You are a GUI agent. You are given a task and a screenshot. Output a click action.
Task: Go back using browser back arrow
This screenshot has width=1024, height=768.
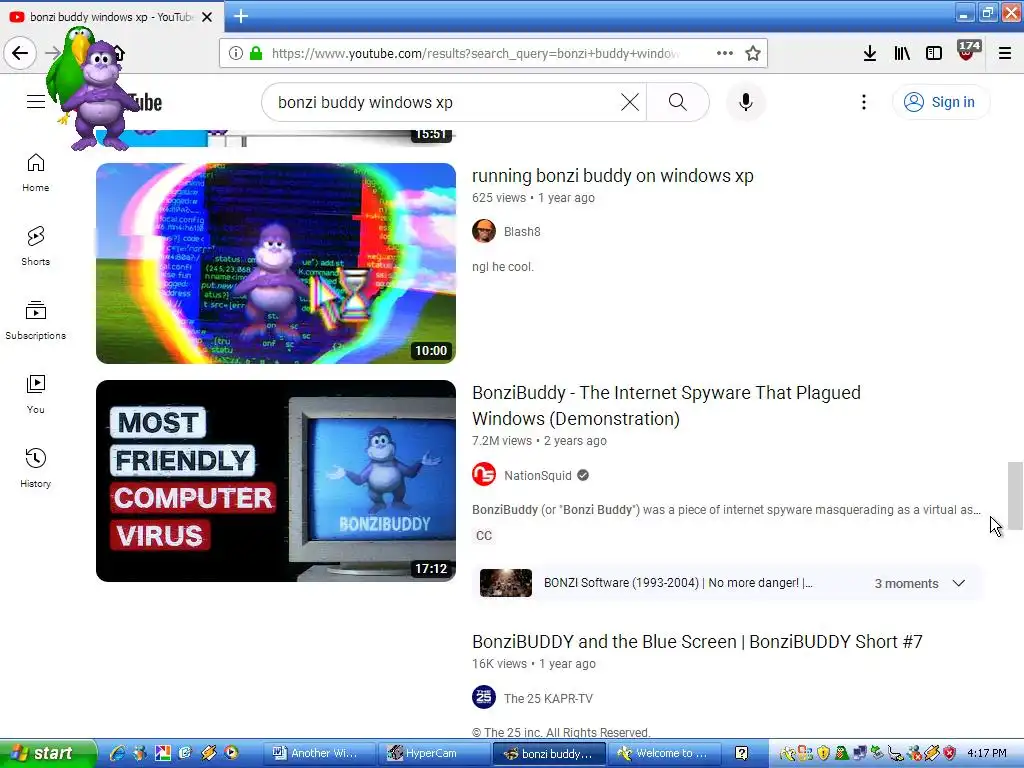tap(20, 53)
